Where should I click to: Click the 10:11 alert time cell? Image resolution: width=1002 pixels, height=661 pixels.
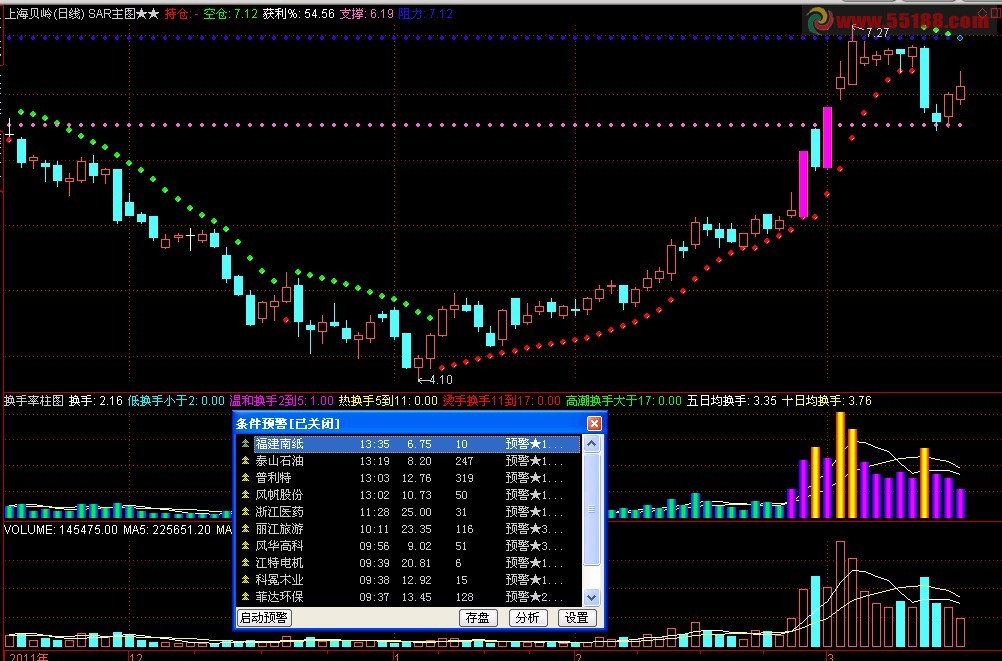(x=374, y=529)
